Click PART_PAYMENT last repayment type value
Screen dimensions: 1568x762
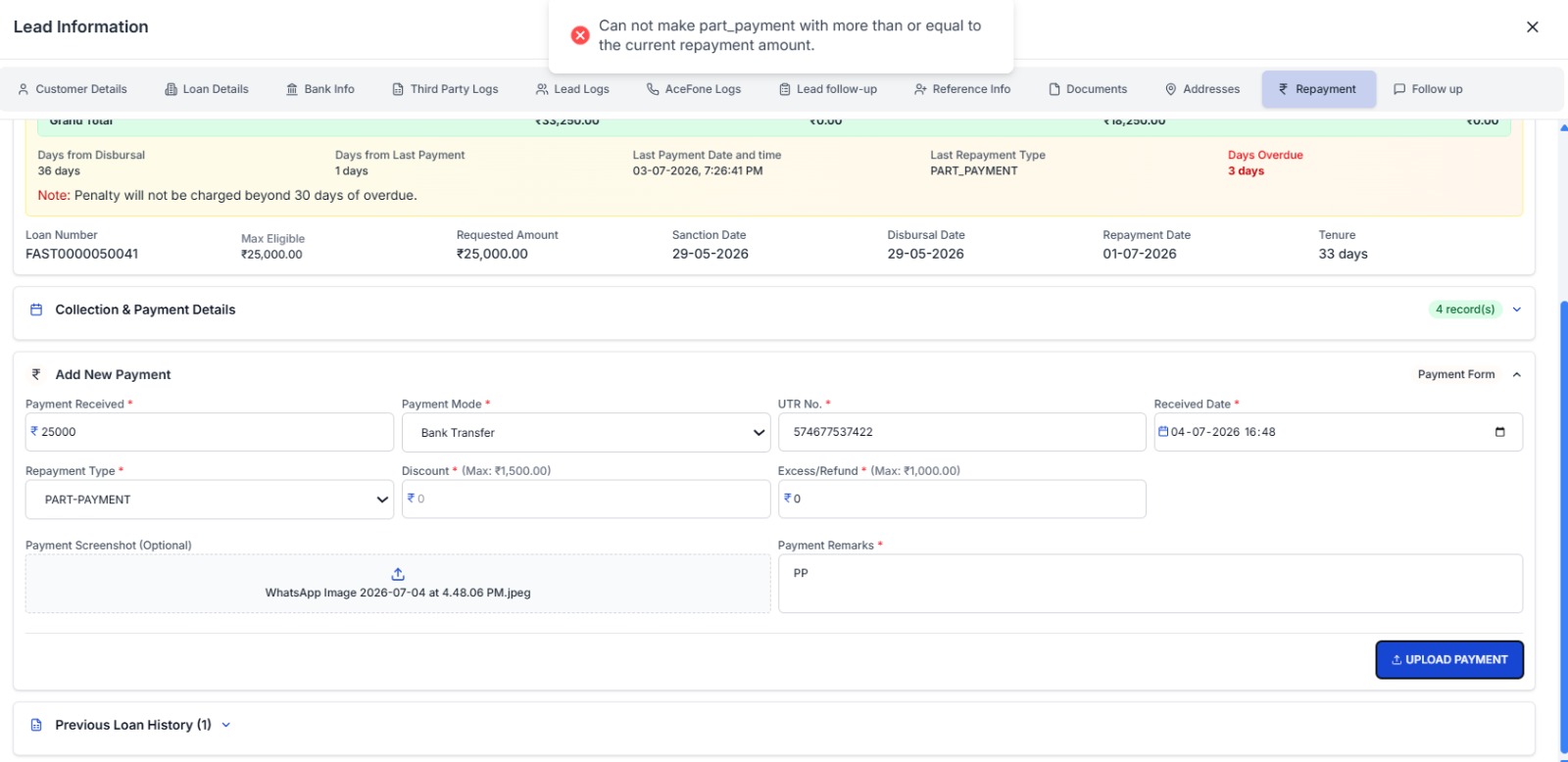coord(974,170)
